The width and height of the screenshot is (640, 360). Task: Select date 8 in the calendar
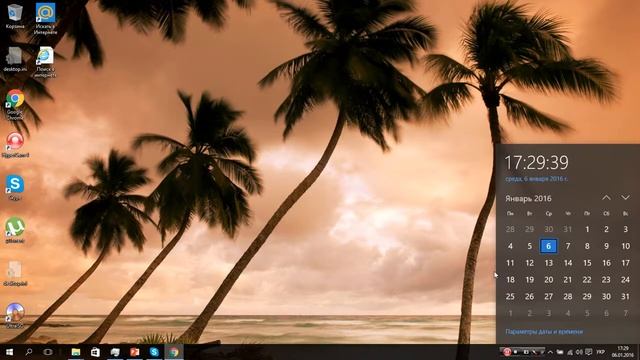pos(587,246)
